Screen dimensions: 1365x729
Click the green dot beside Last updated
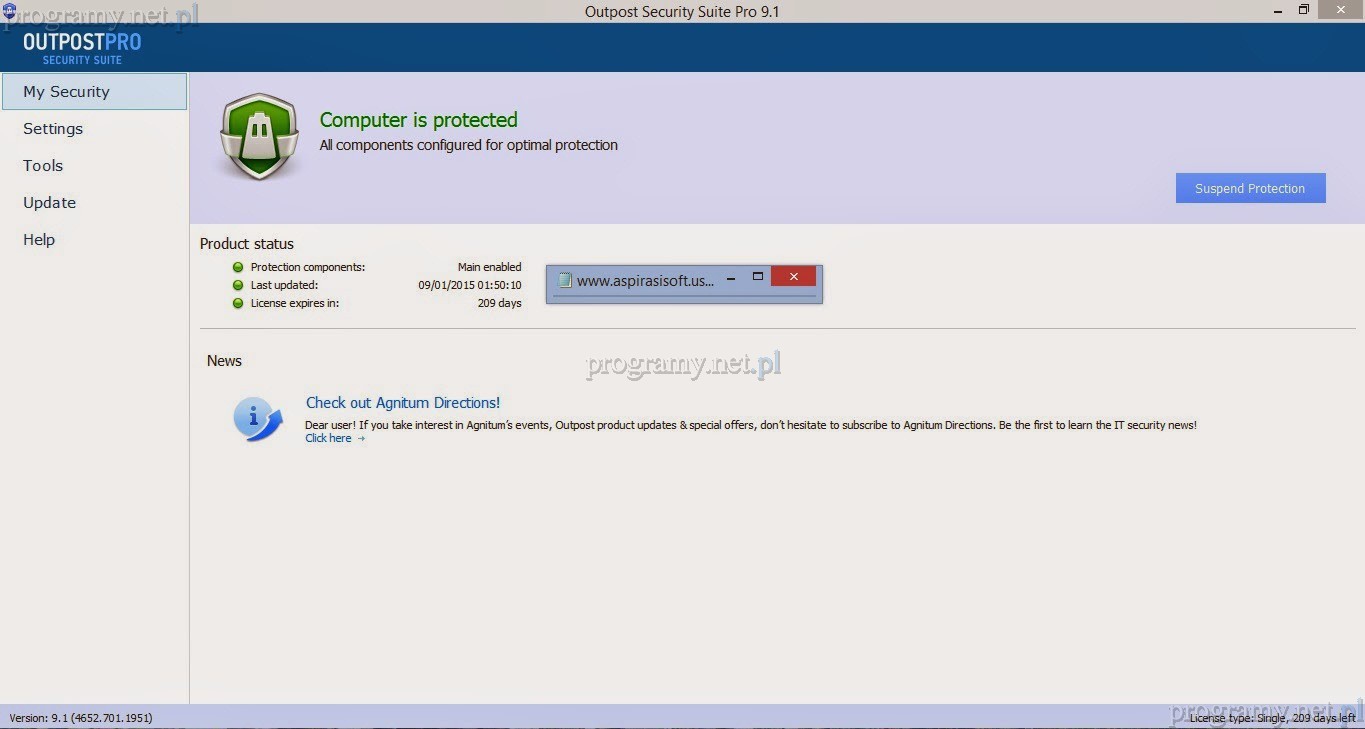tap(238, 285)
